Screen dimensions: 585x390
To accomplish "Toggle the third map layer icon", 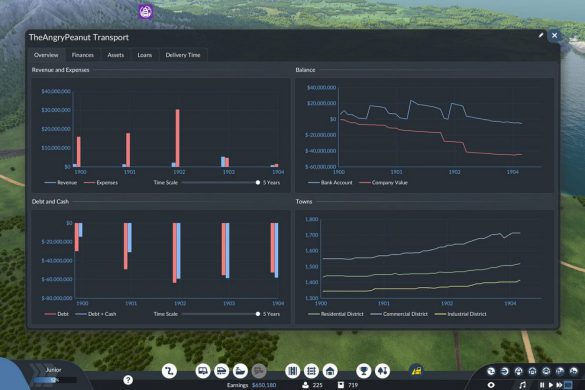I will pos(519,371).
